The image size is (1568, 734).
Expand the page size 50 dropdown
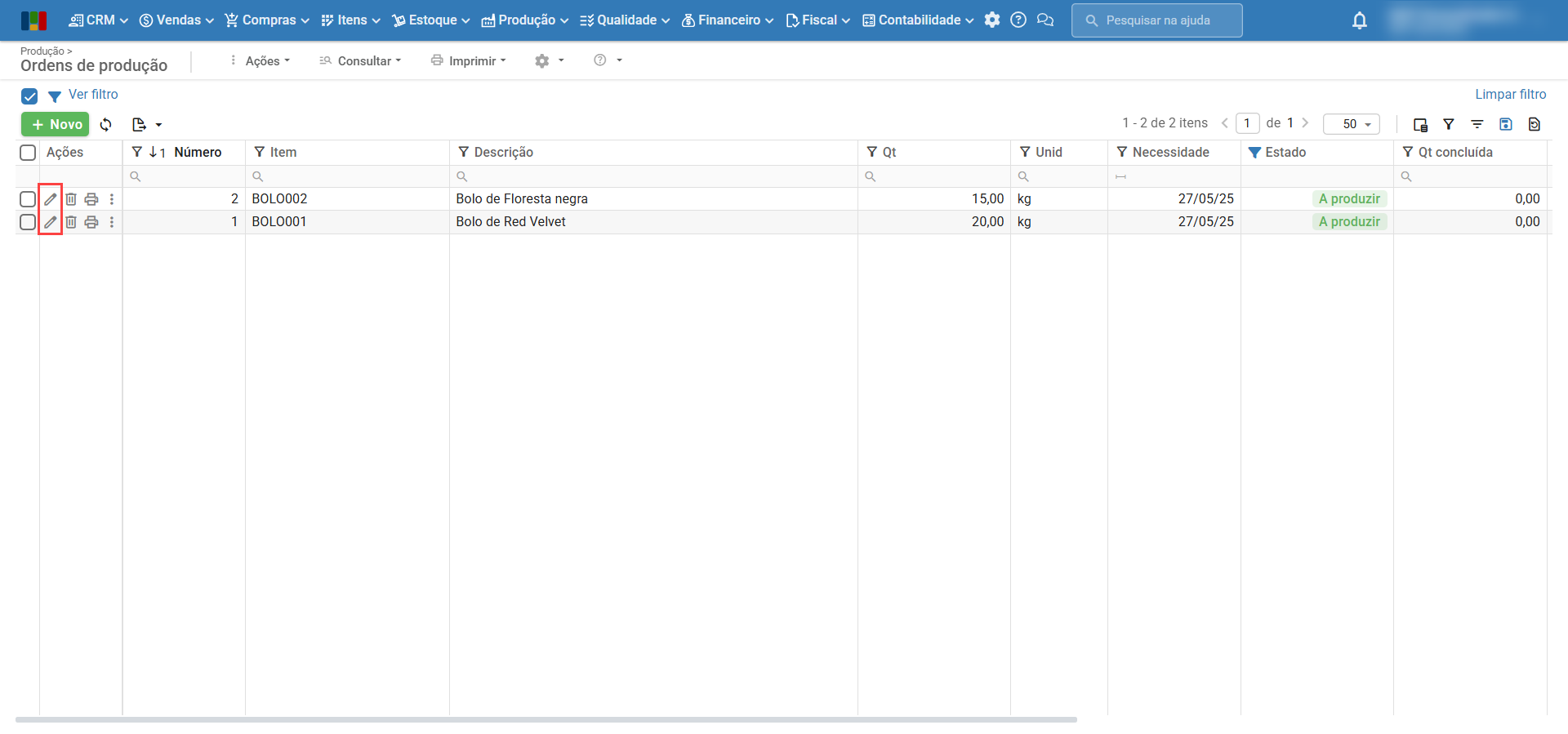click(1352, 124)
